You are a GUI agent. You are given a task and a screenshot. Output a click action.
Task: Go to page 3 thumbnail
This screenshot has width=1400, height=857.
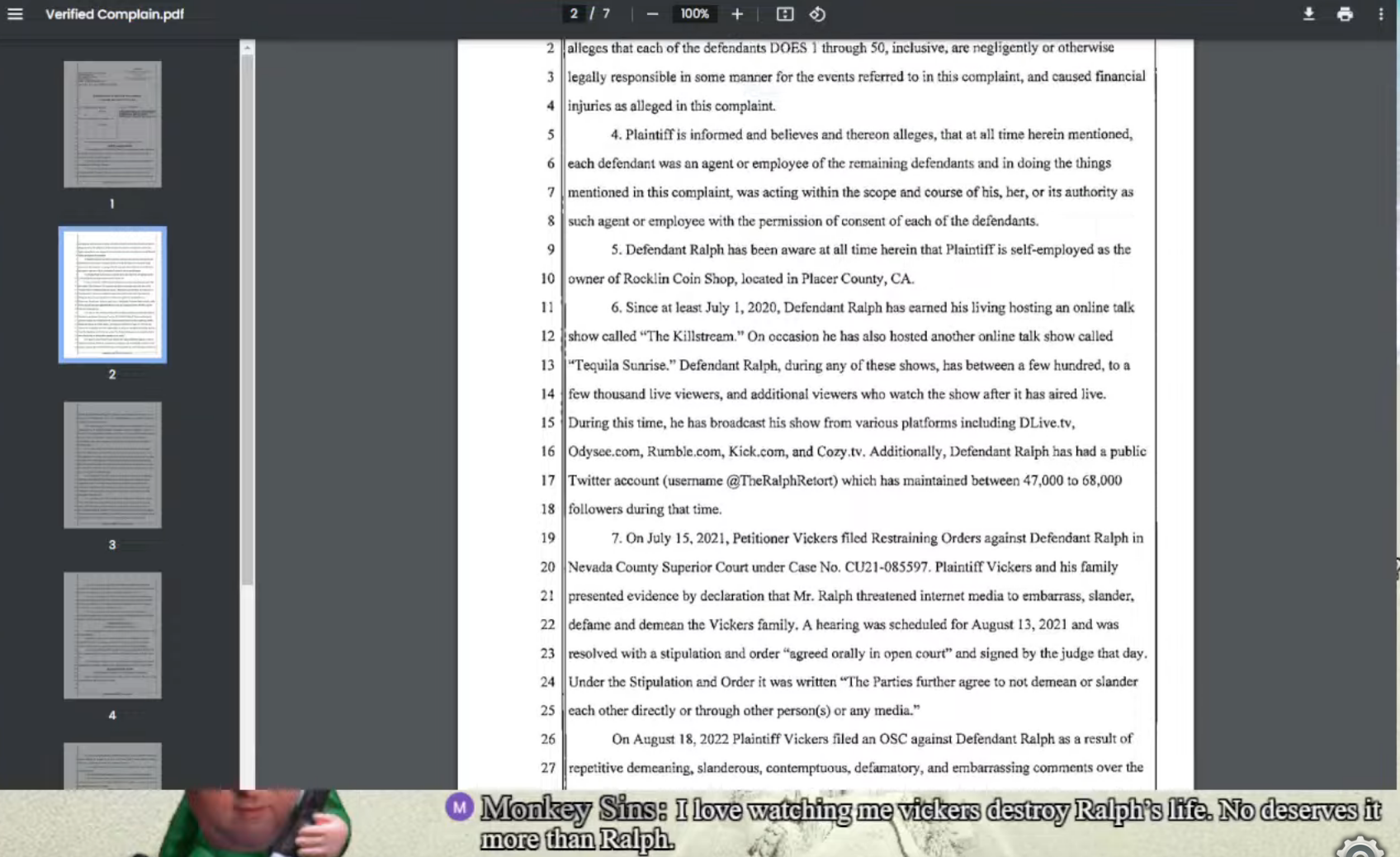(112, 465)
